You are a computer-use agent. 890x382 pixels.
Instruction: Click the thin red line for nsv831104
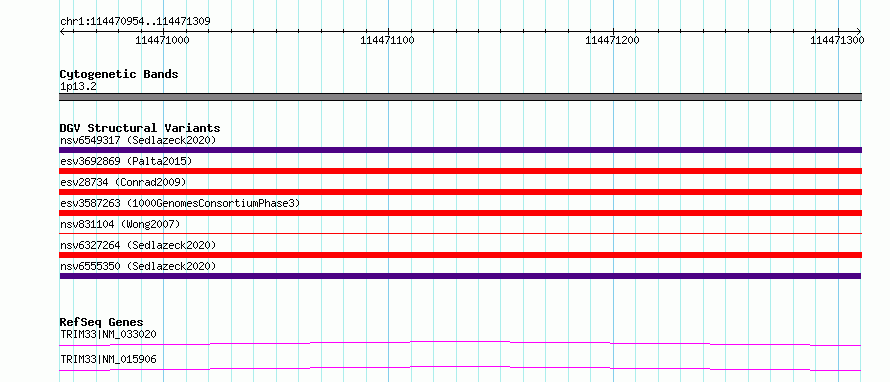[x=460, y=233]
